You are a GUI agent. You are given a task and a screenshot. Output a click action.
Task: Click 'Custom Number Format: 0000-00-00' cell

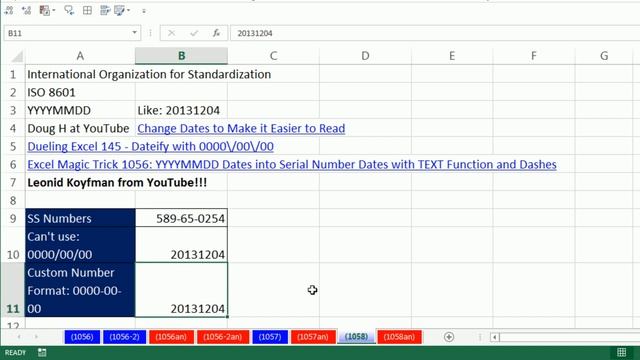point(80,290)
